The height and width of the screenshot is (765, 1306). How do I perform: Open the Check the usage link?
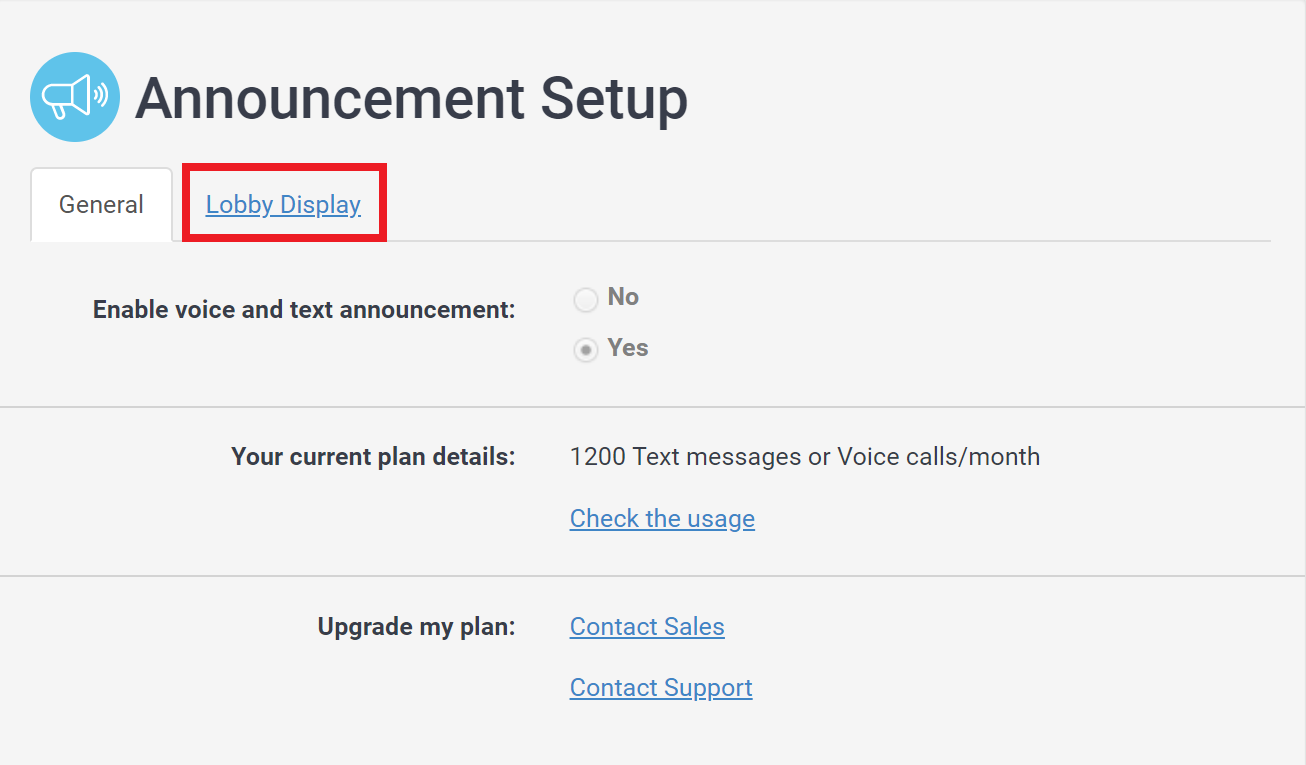(x=662, y=518)
